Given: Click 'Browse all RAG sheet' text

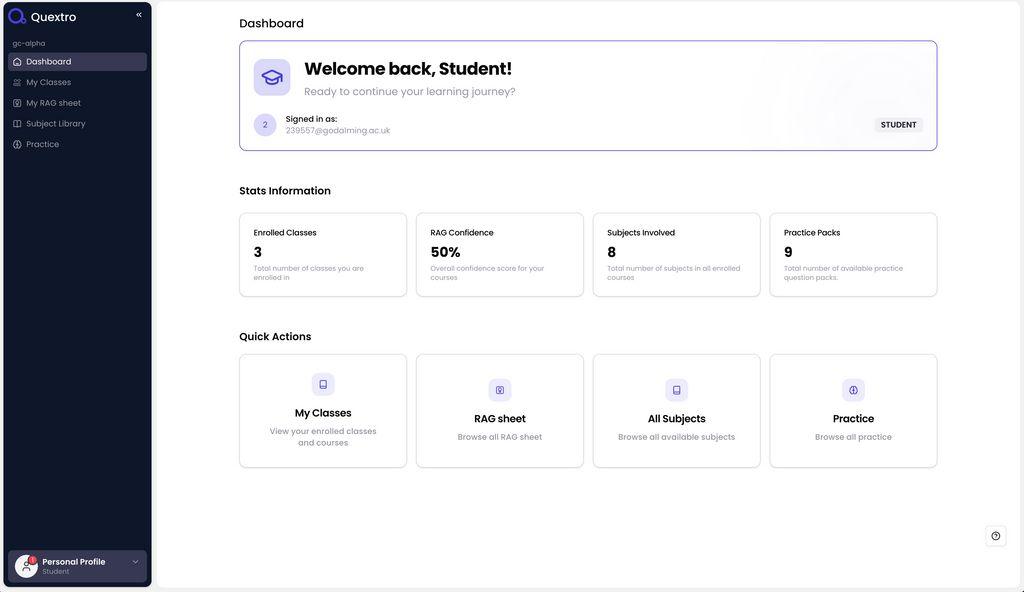Looking at the screenshot, I should tap(500, 437).
